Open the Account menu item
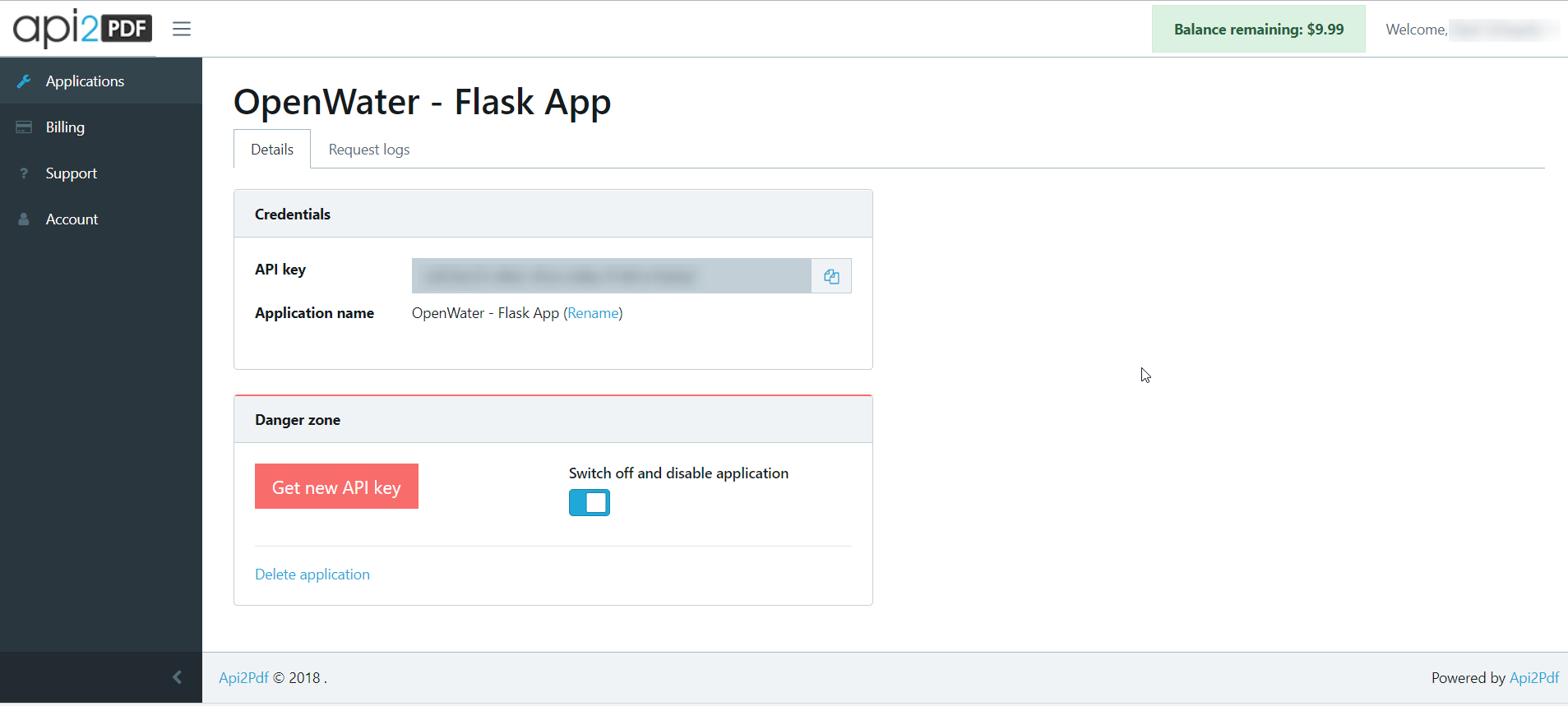1568x706 pixels. click(101, 219)
